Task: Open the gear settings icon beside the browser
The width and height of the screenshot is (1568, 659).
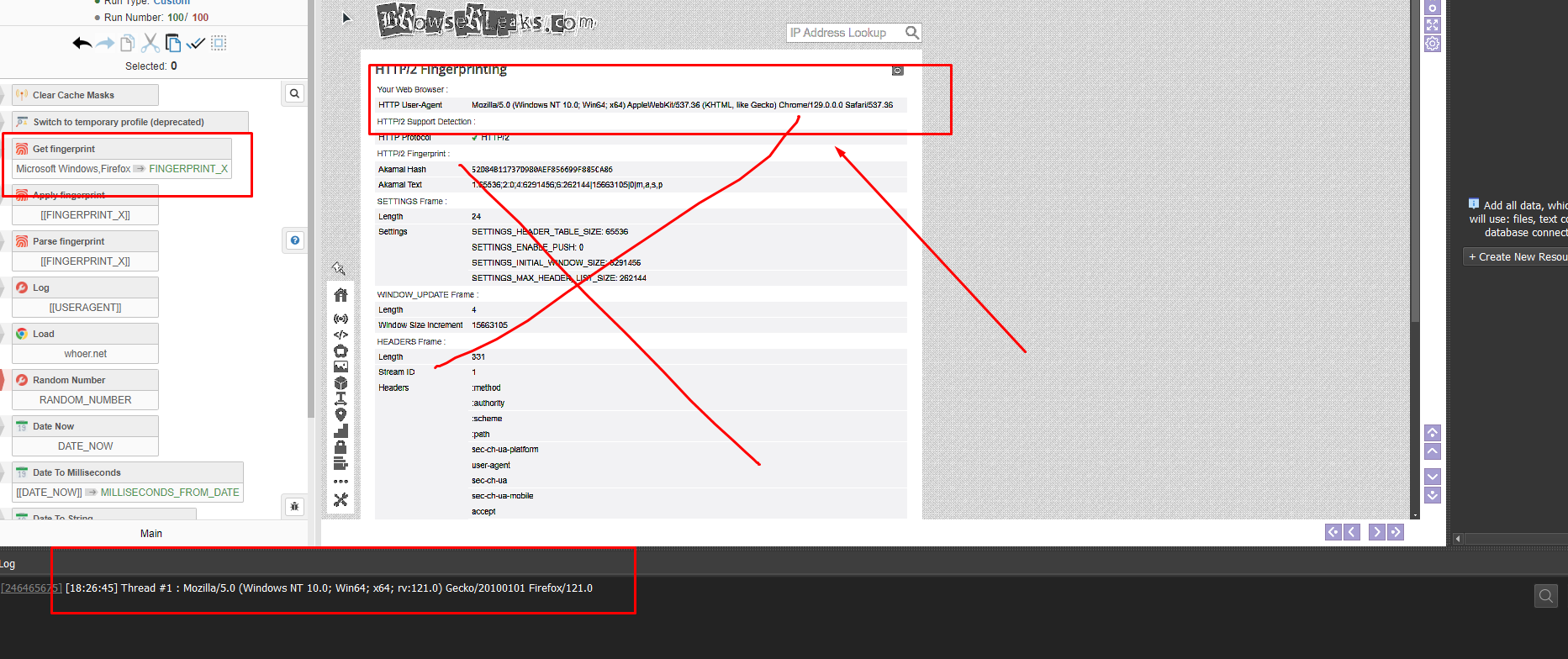Action: coord(1433,44)
